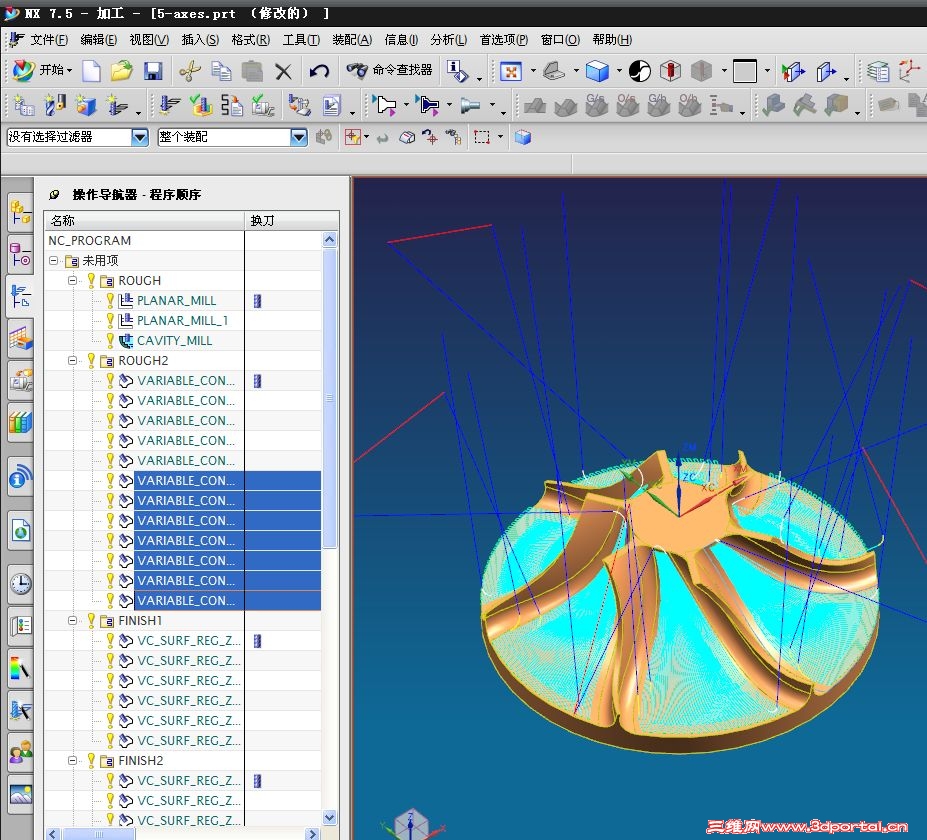Screen dimensions: 927x840
Task: Click the Generate Tool Path icon
Action: click(x=170, y=105)
